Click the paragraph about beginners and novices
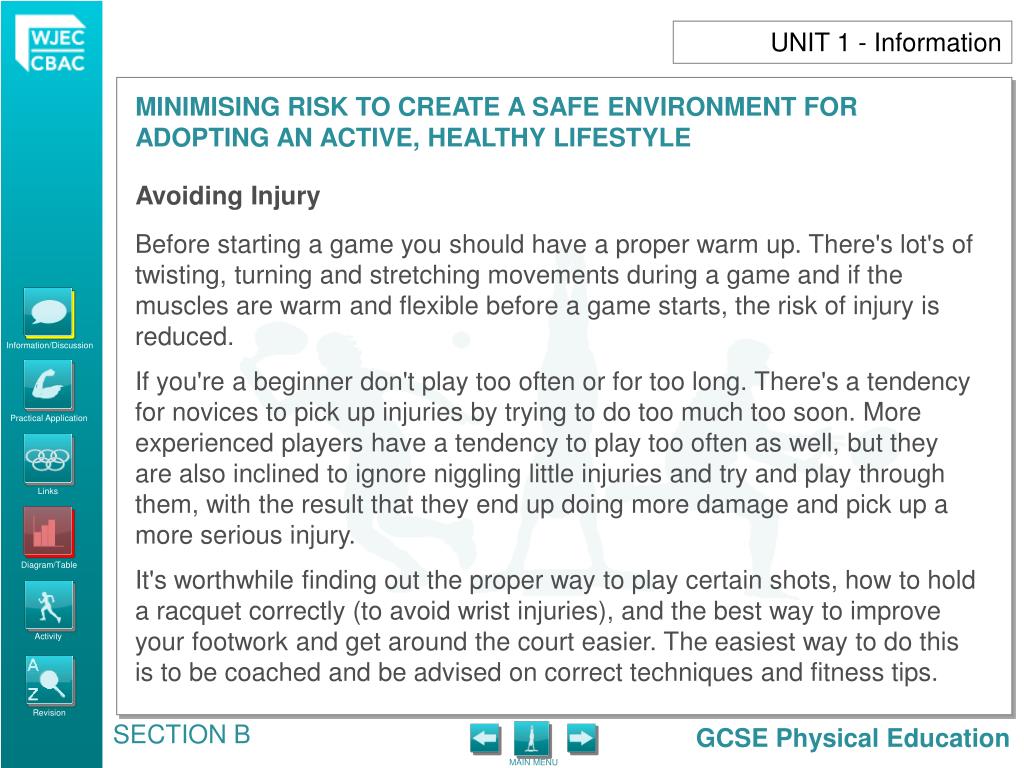The width and height of the screenshot is (1024, 768). [x=552, y=458]
